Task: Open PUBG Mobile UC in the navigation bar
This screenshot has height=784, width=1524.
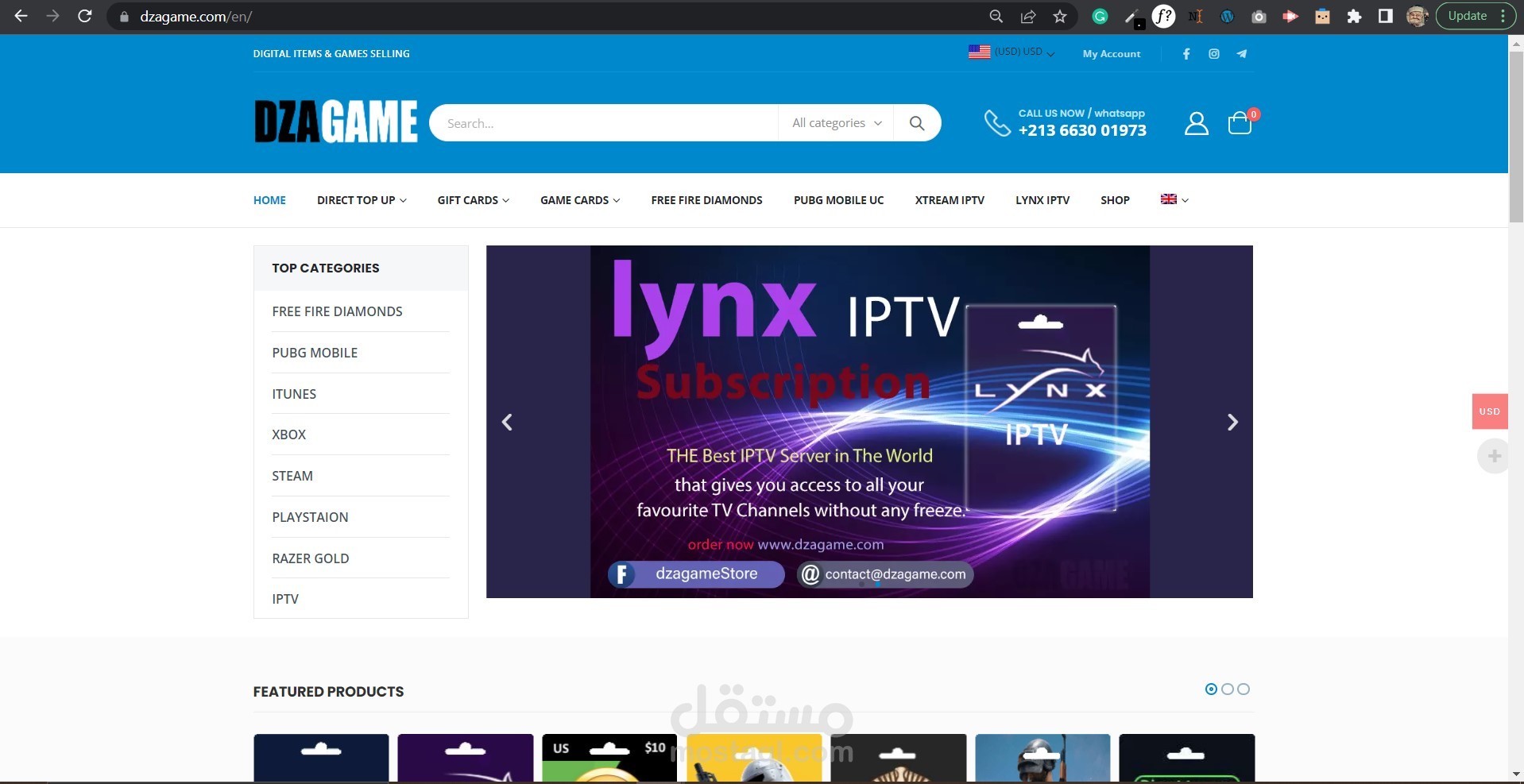Action: 838,200
